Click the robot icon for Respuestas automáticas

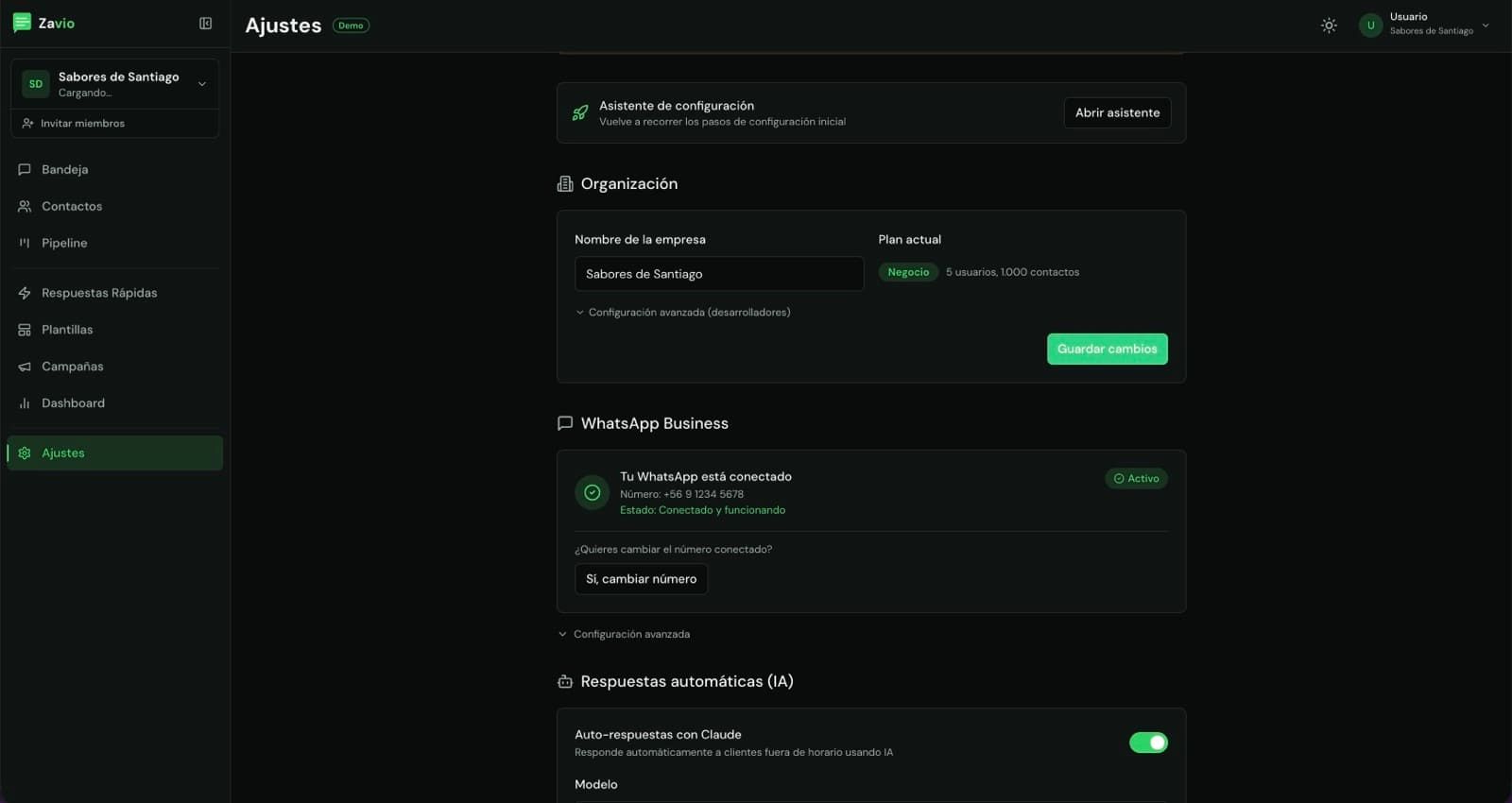coord(565,681)
